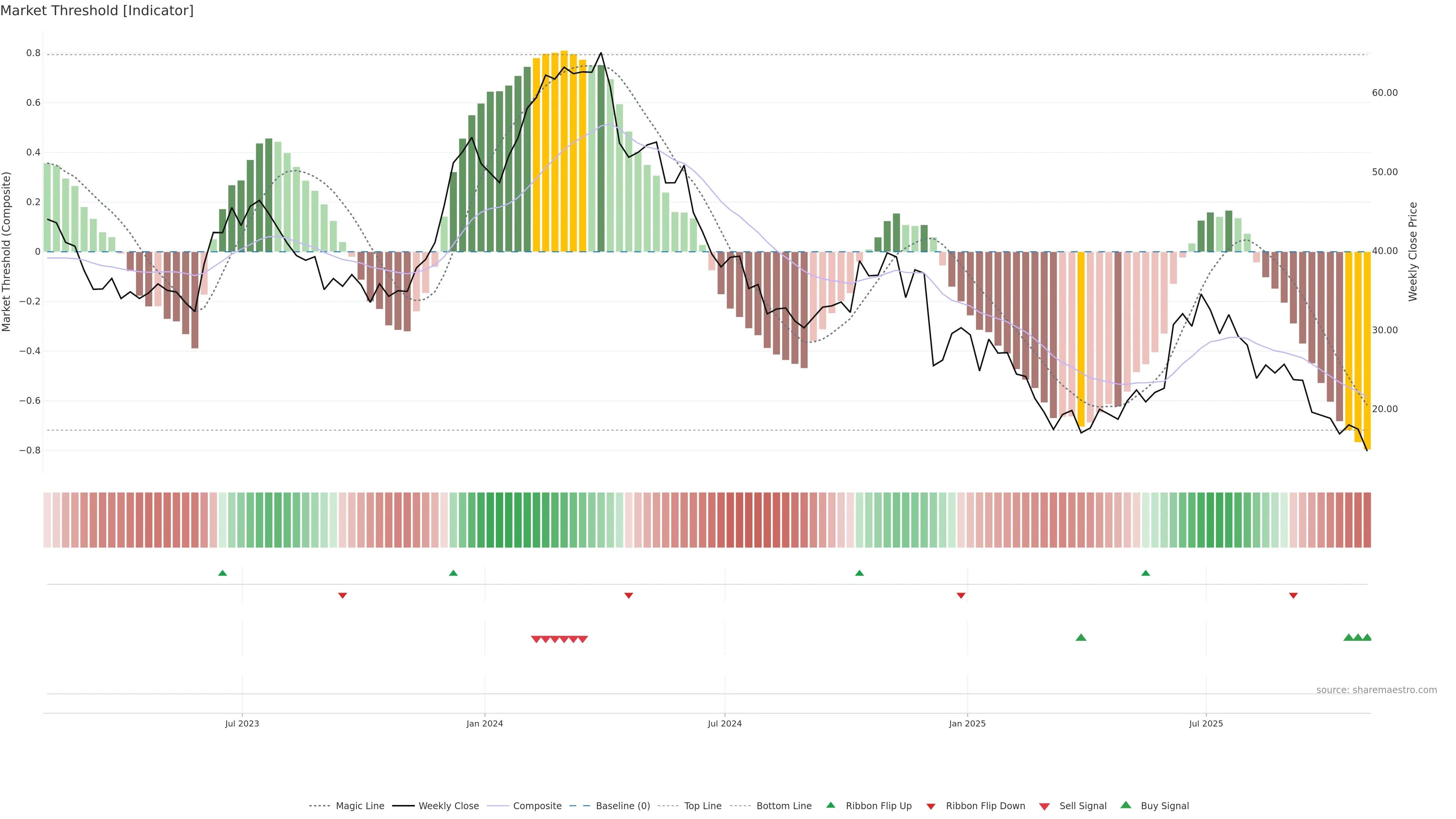Hide the Composite series via legend

(x=537, y=806)
